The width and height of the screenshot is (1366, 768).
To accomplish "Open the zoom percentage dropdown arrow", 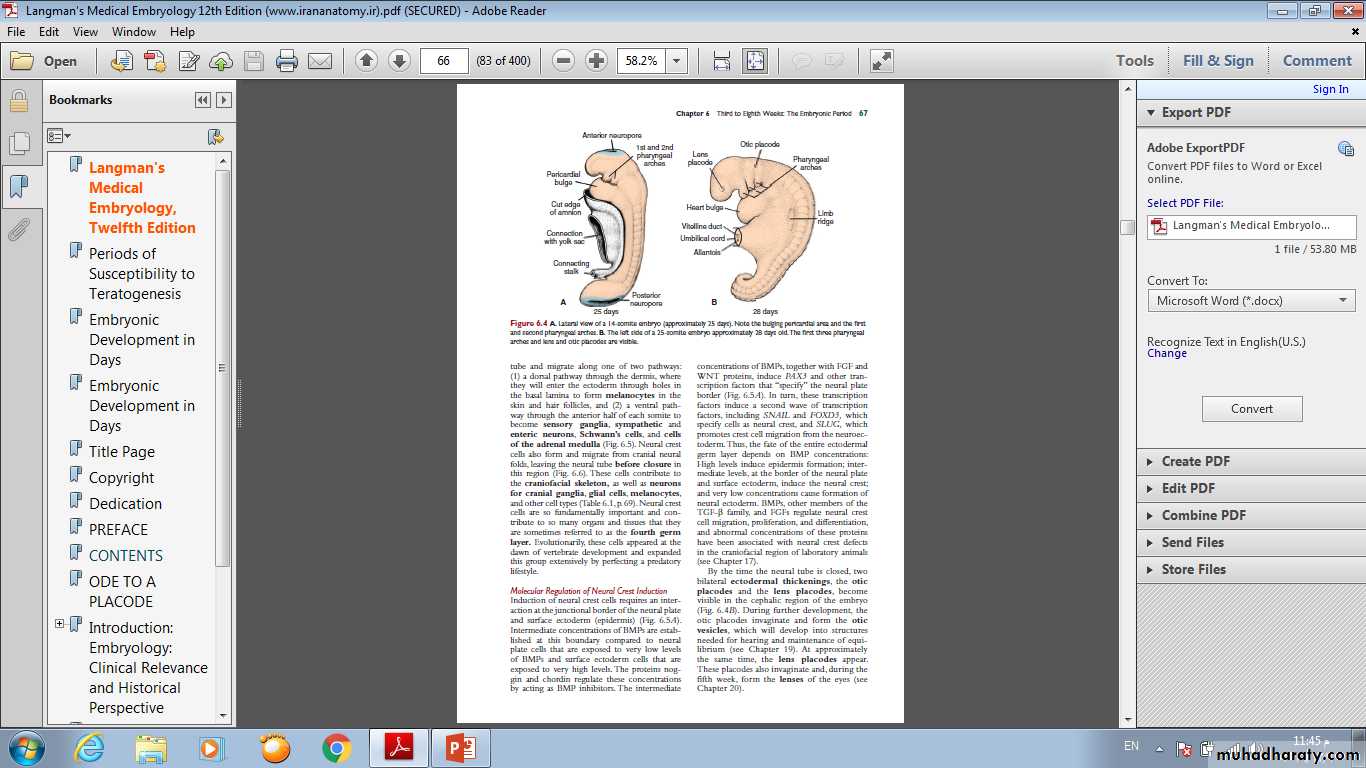I will [x=677, y=61].
